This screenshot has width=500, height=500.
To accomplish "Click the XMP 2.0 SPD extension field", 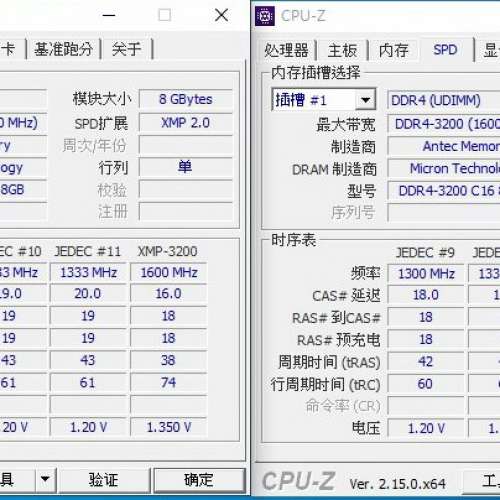I will 186,123.
